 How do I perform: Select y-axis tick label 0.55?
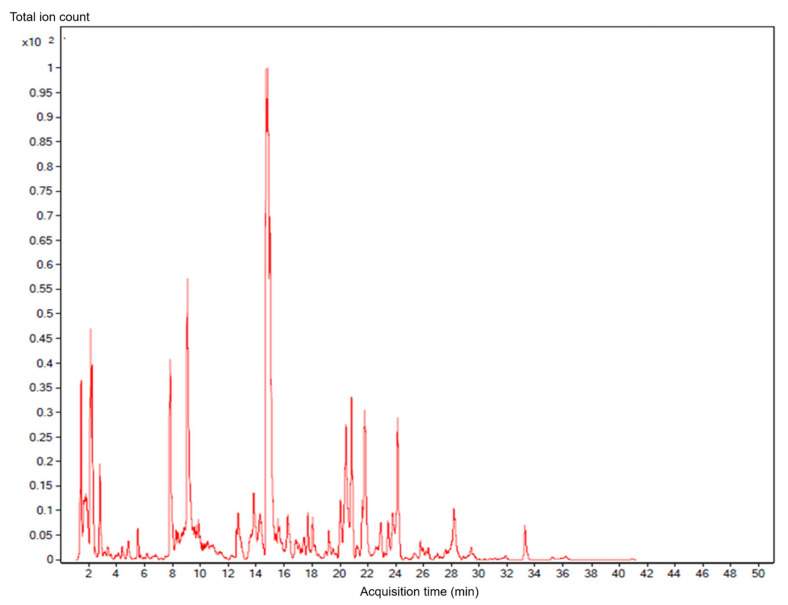[x=41, y=289]
